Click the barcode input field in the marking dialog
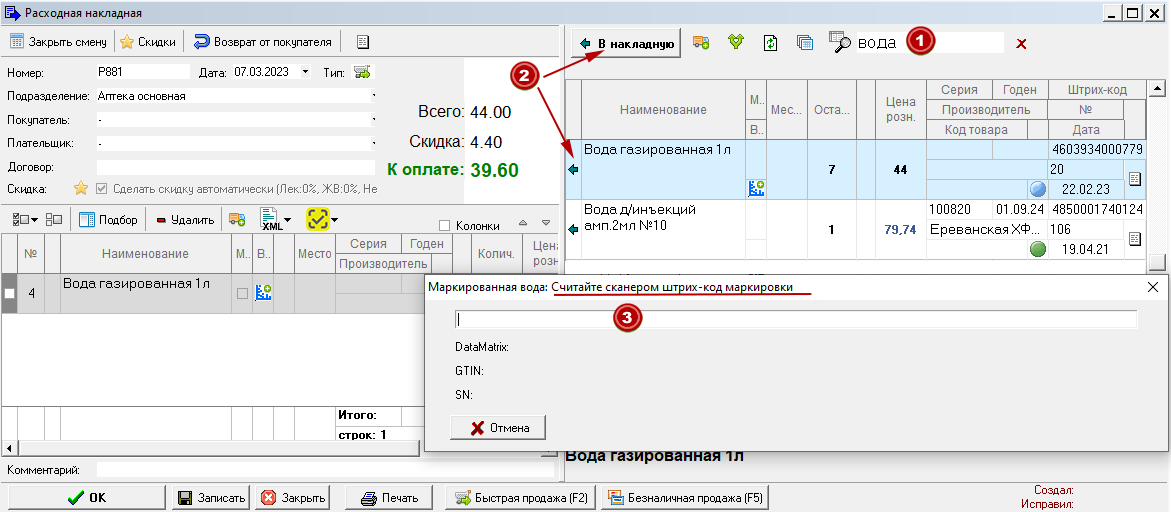The height and width of the screenshot is (512, 1171). (796, 319)
